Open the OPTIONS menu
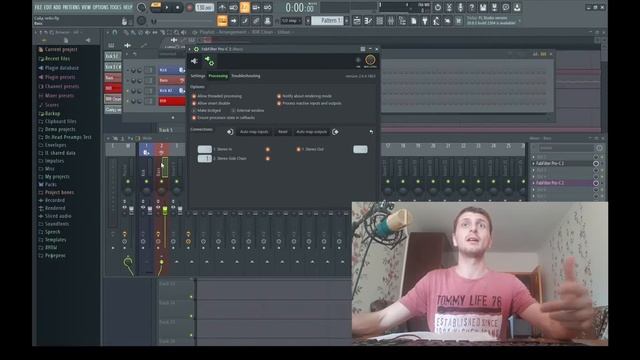This screenshot has height=360, width=640. tap(100, 7)
